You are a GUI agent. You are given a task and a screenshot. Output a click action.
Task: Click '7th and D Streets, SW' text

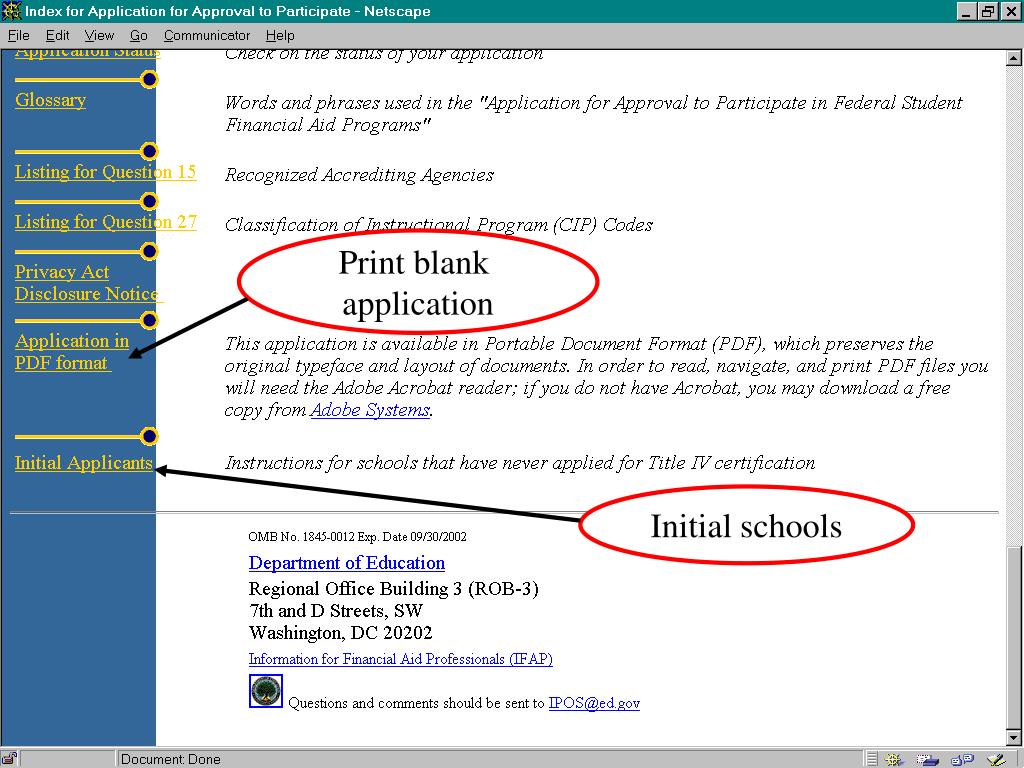(336, 611)
